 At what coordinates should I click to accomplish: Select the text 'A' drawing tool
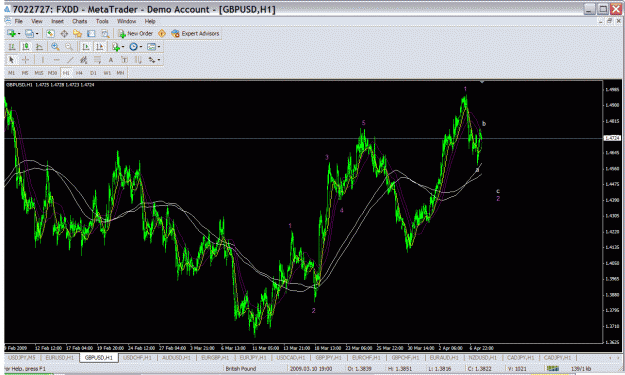pyautogui.click(x=111, y=60)
